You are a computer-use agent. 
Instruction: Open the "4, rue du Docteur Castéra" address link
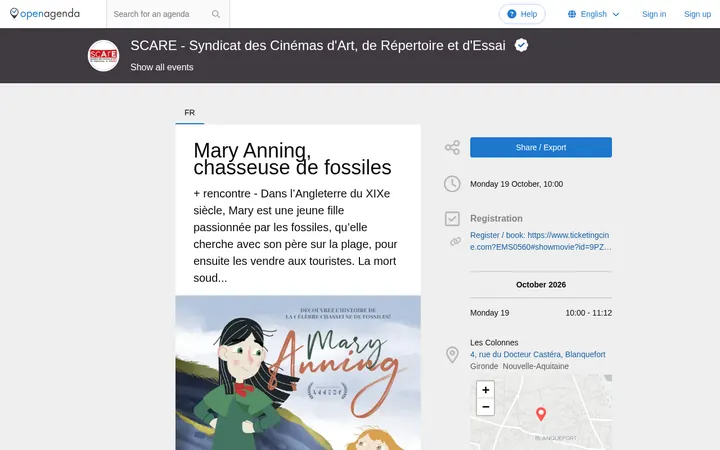pyautogui.click(x=537, y=354)
